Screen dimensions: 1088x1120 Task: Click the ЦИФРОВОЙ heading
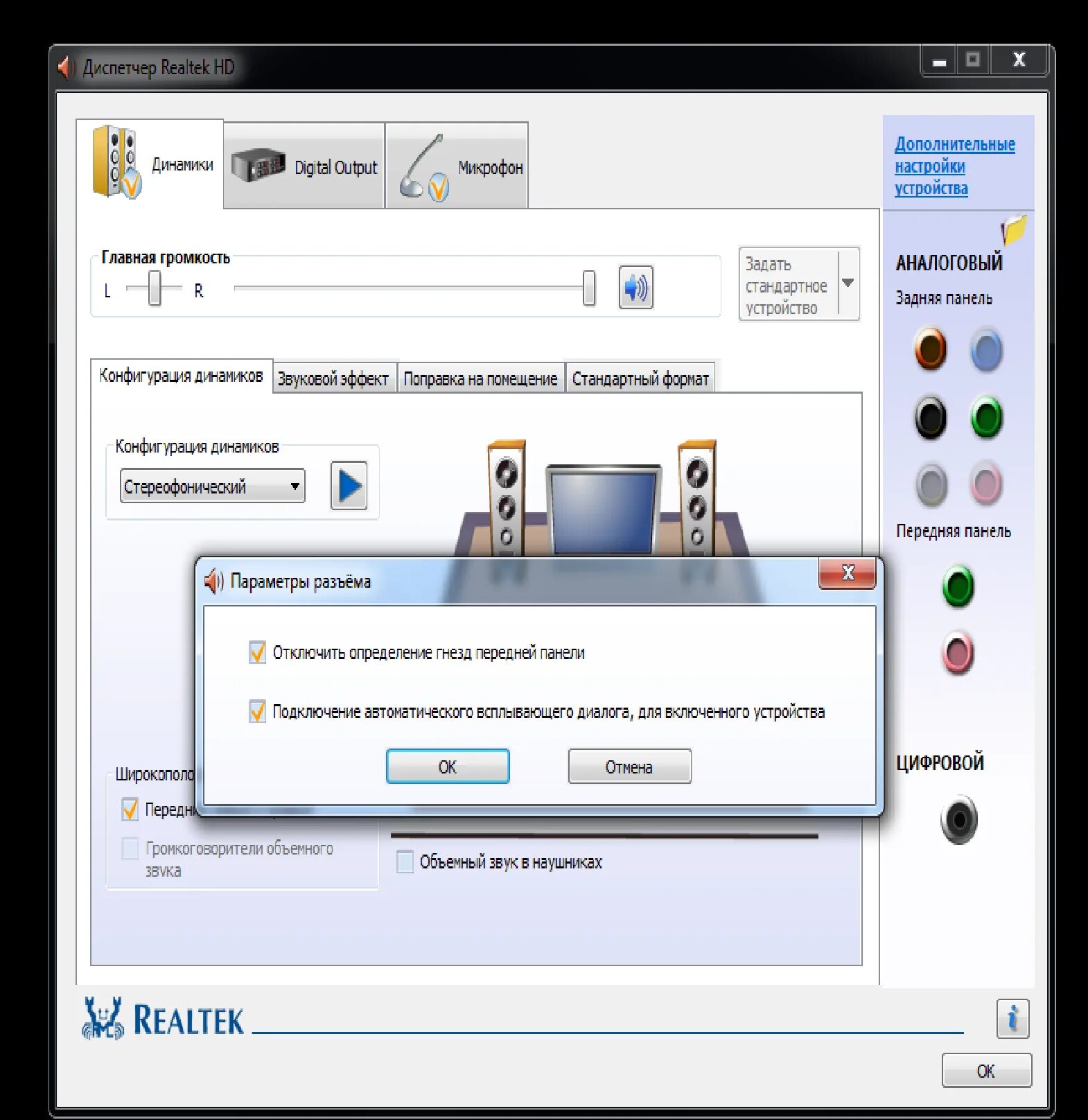click(x=940, y=762)
